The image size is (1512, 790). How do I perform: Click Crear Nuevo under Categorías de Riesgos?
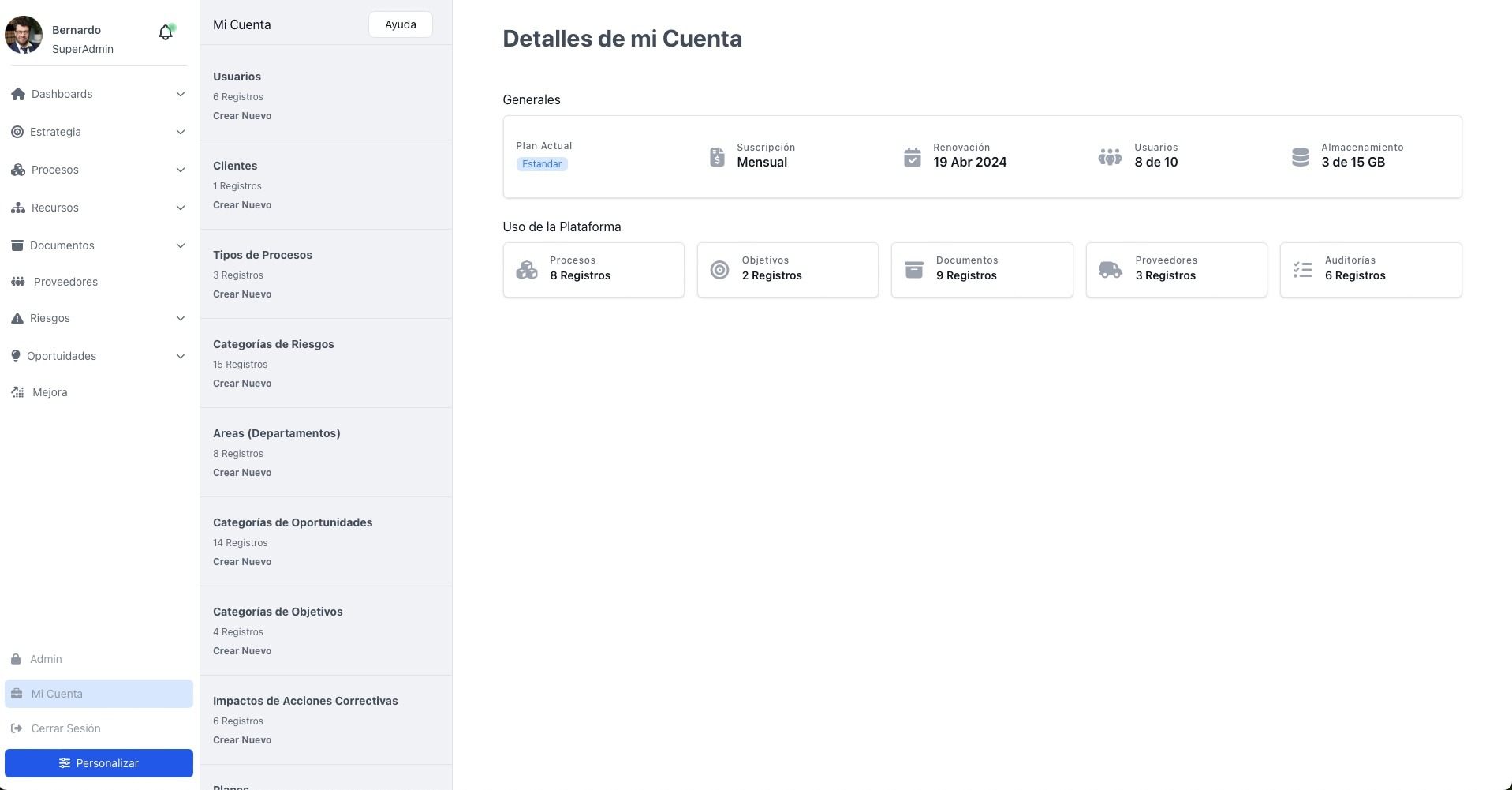coord(242,384)
